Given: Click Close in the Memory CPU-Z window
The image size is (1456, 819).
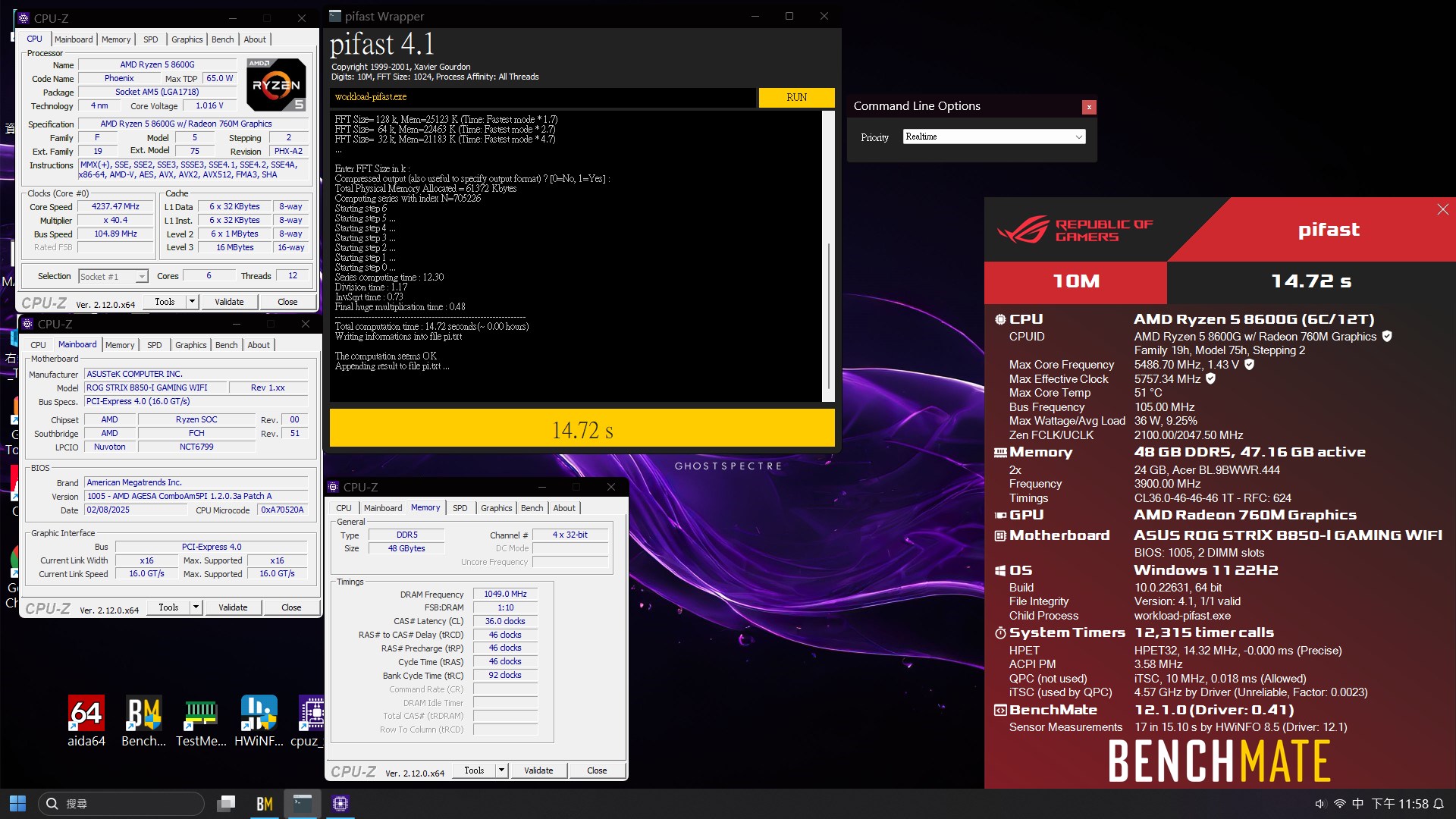Looking at the screenshot, I should pos(597,770).
